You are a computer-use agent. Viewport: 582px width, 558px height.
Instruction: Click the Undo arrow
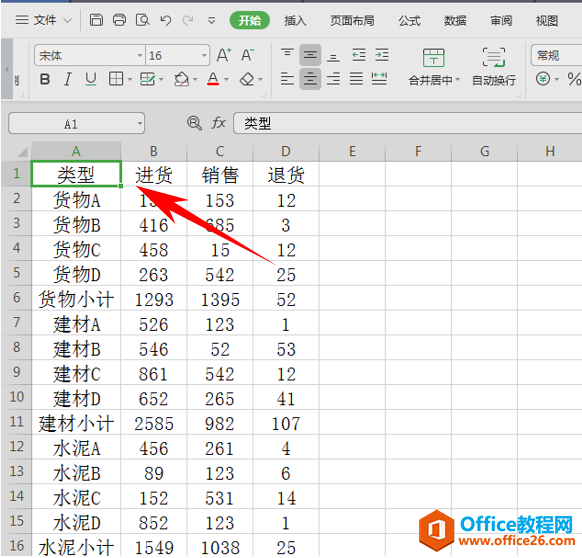coord(166,20)
